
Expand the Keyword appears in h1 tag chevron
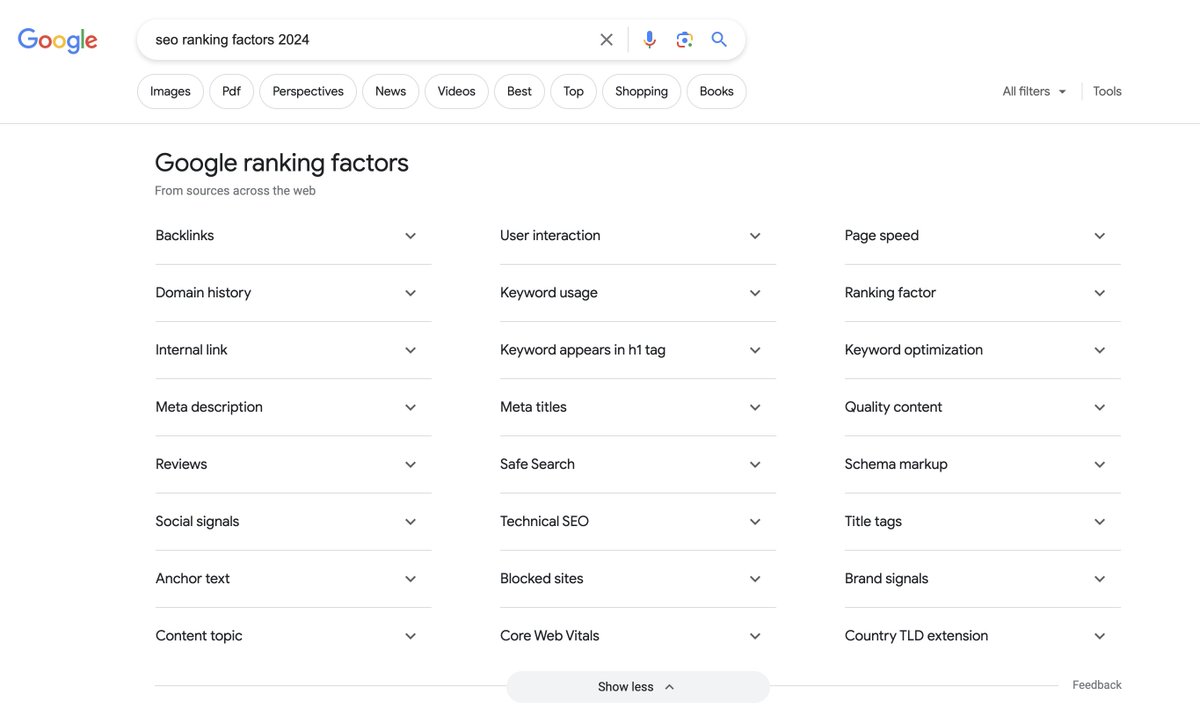click(x=755, y=350)
